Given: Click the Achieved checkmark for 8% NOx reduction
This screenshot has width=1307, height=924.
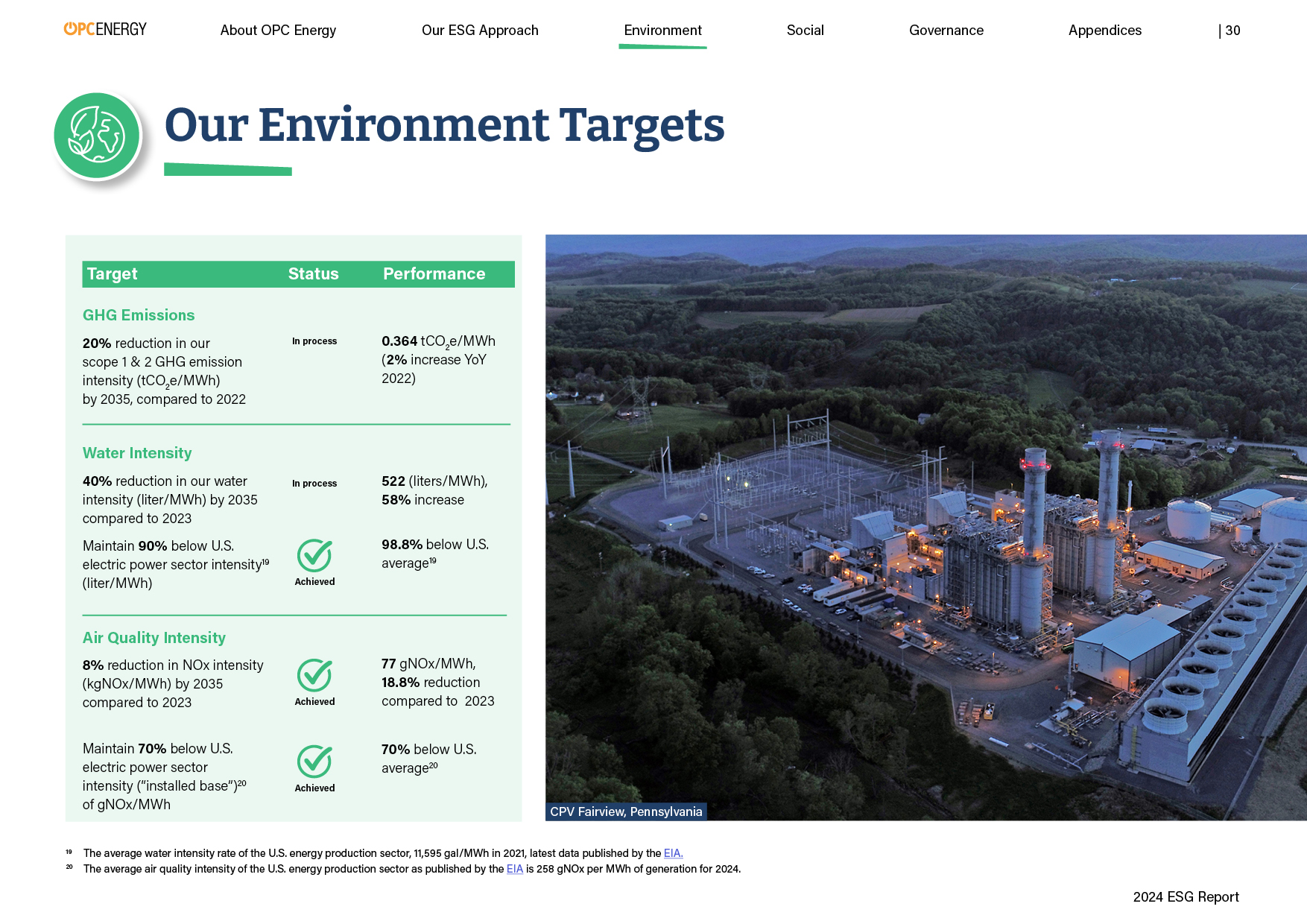Looking at the screenshot, I should pos(314,675).
